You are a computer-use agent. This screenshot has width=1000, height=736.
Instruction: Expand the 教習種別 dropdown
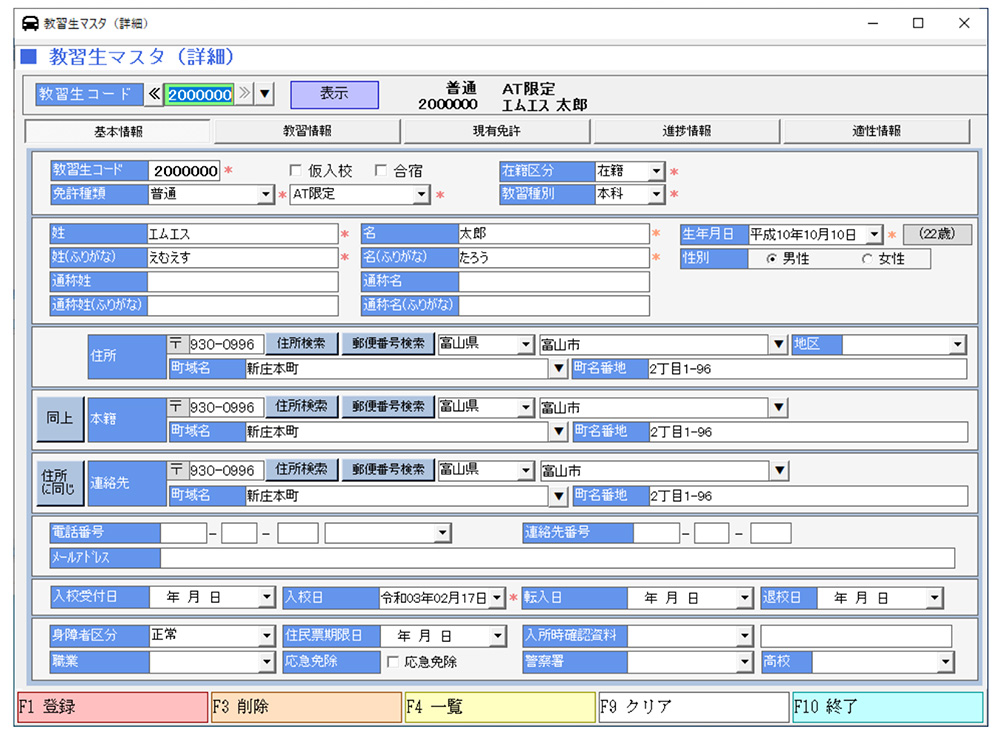point(656,194)
